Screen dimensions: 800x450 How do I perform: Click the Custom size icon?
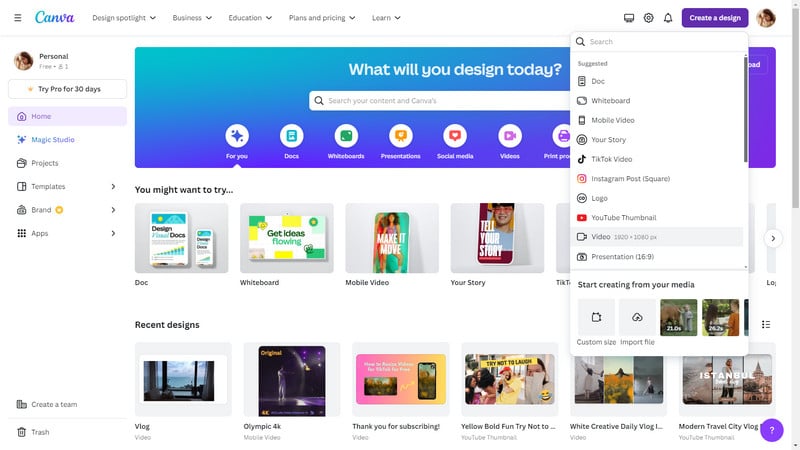point(596,317)
